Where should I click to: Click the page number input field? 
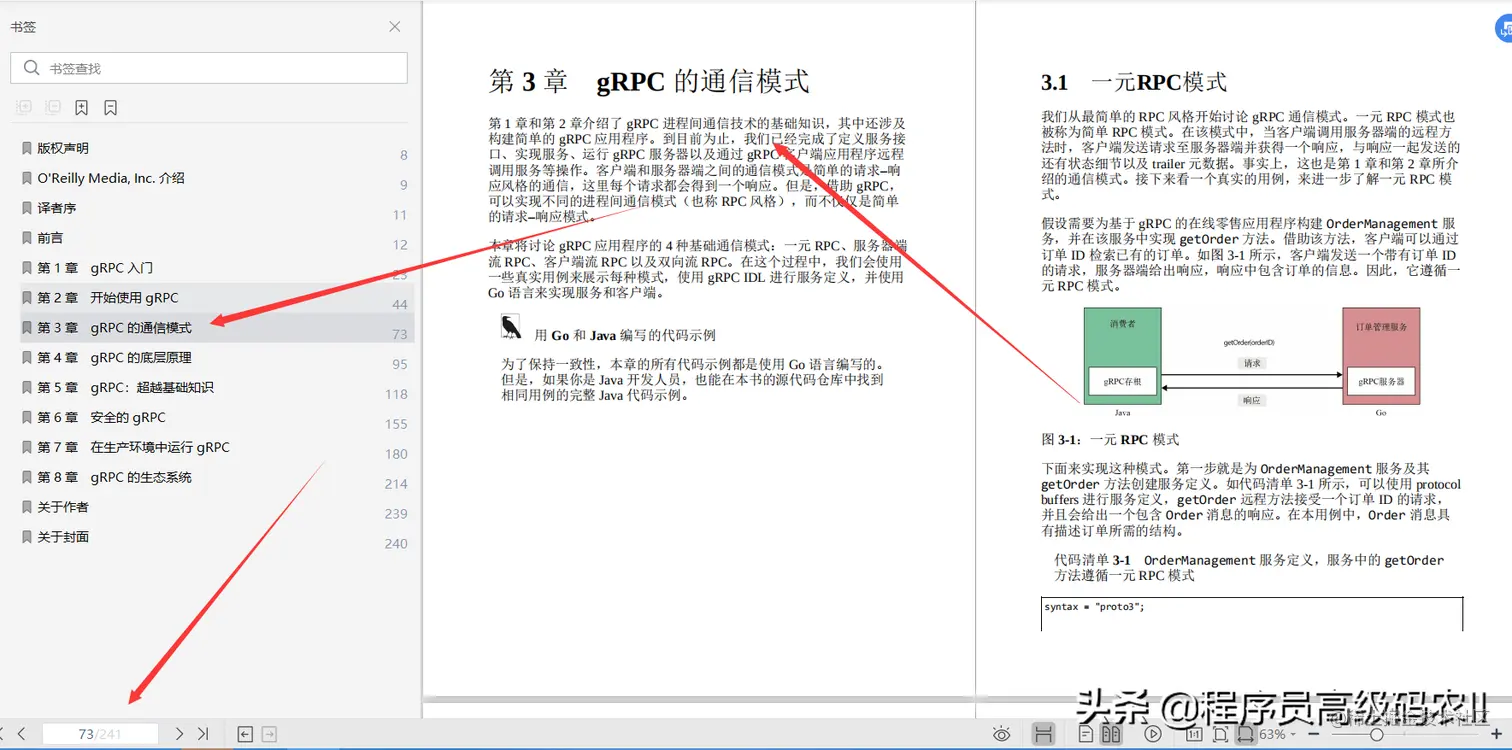point(100,733)
